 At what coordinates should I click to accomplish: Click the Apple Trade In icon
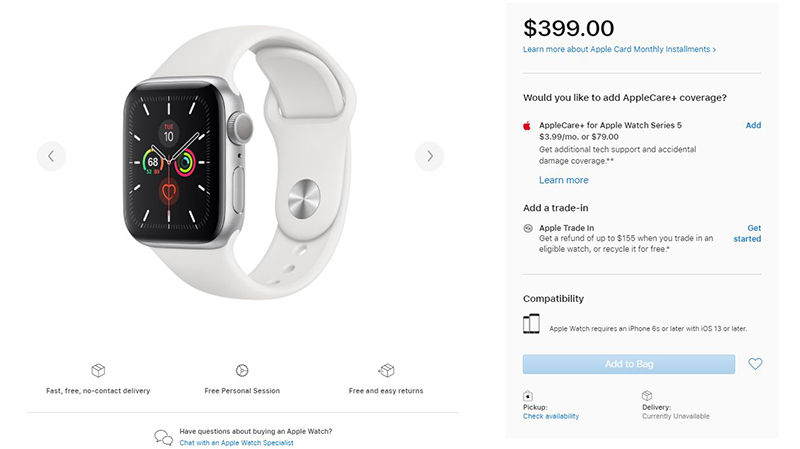(x=528, y=228)
